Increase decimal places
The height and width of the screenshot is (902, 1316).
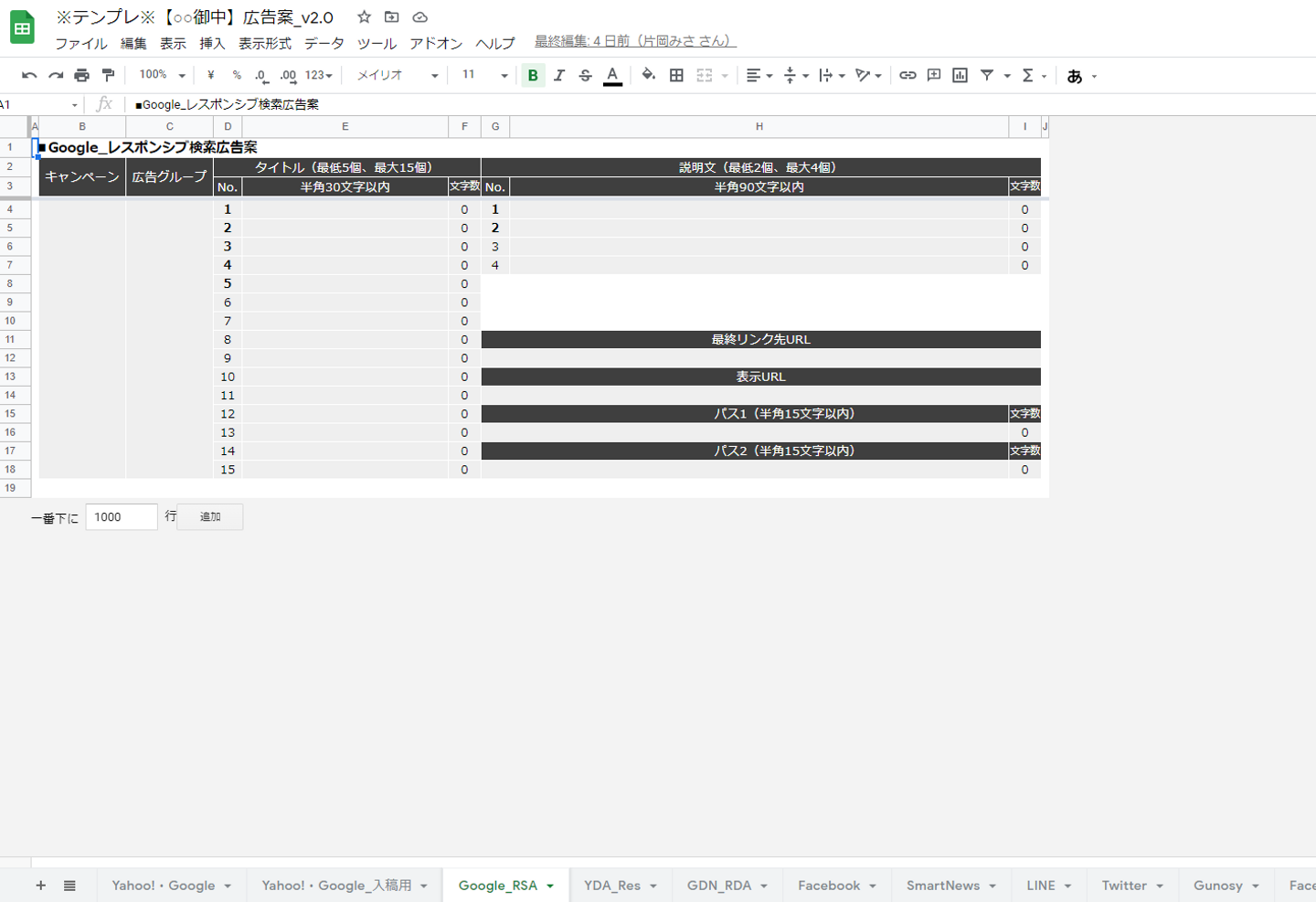pos(288,76)
